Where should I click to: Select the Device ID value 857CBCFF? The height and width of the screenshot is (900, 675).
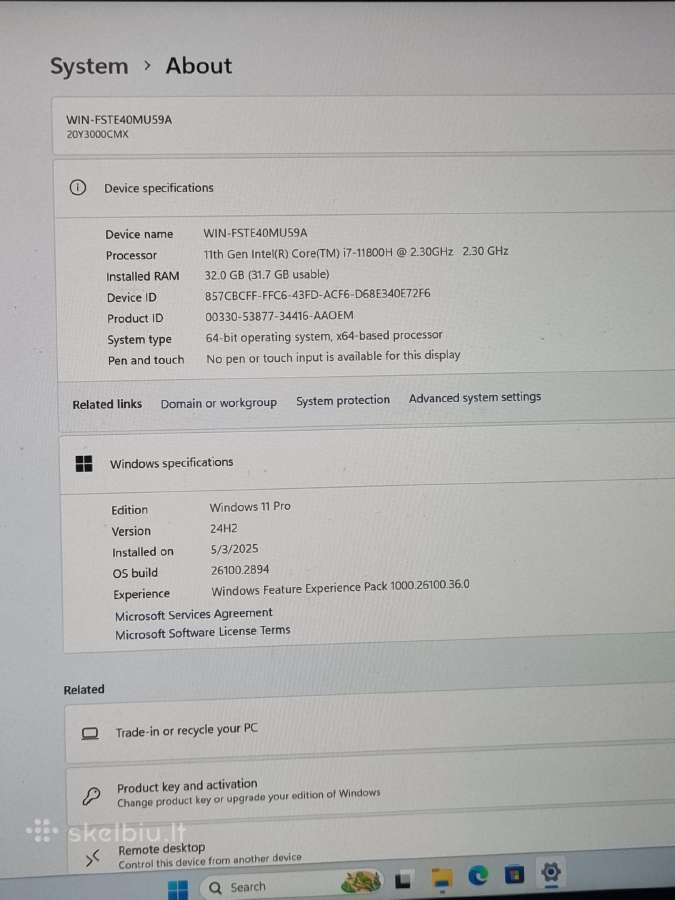coord(317,294)
